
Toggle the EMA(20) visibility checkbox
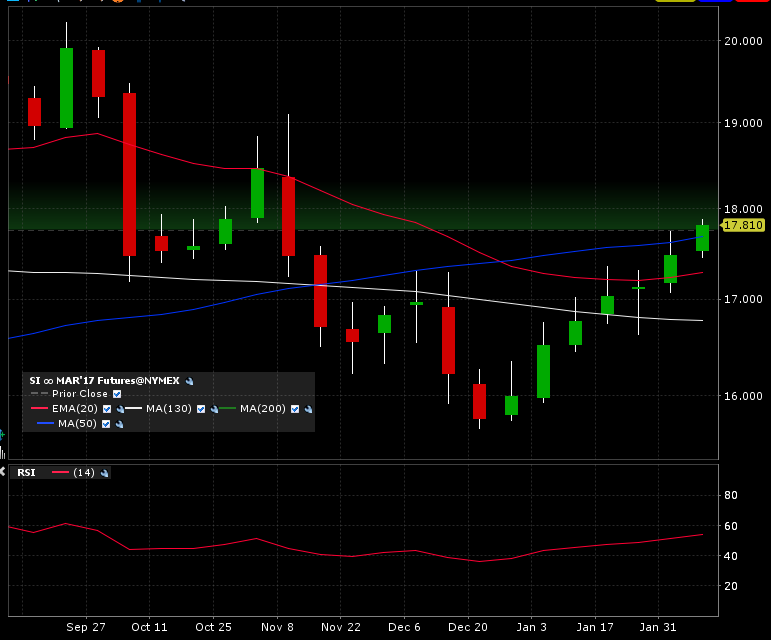(x=107, y=409)
